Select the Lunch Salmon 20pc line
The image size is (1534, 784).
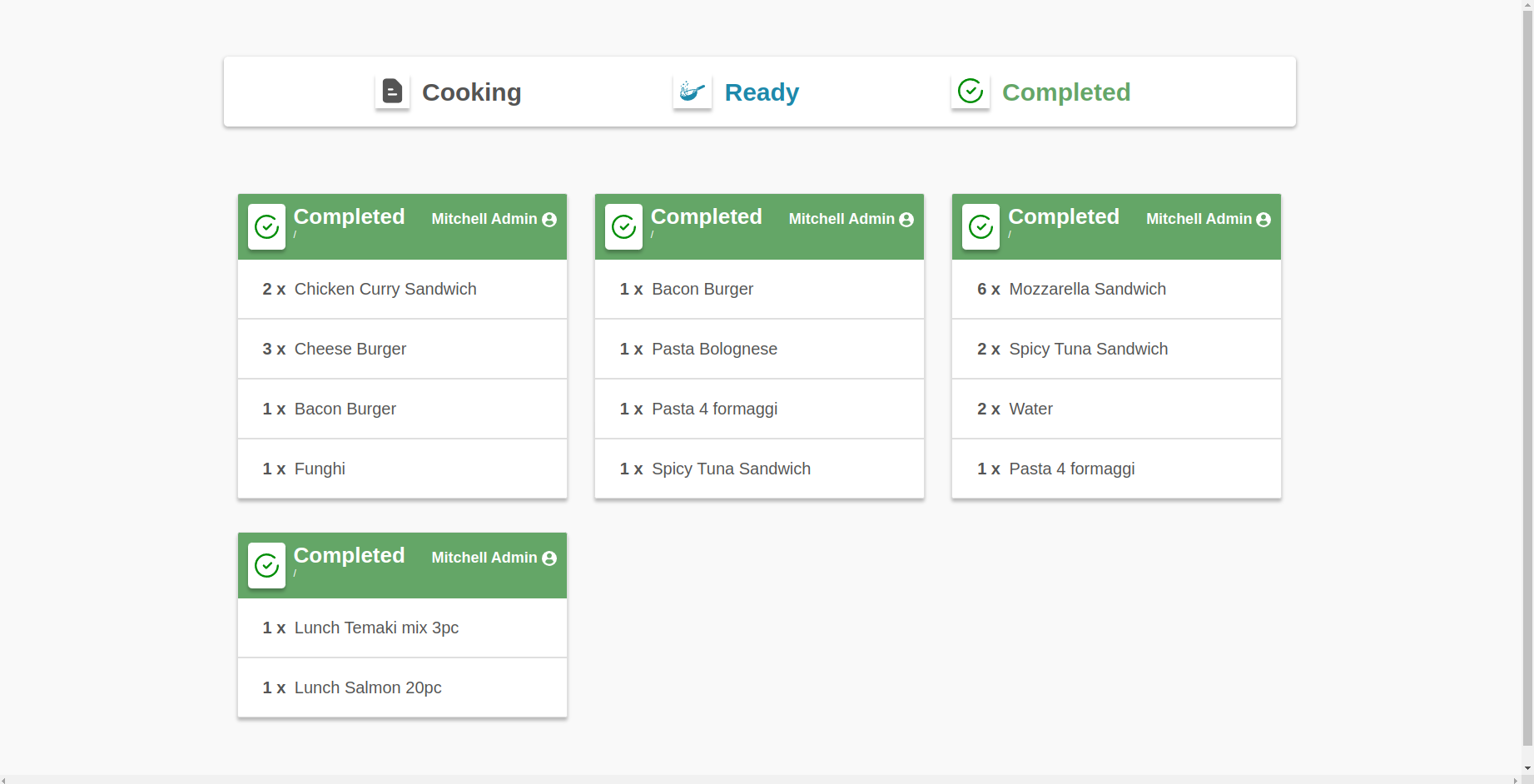[402, 688]
